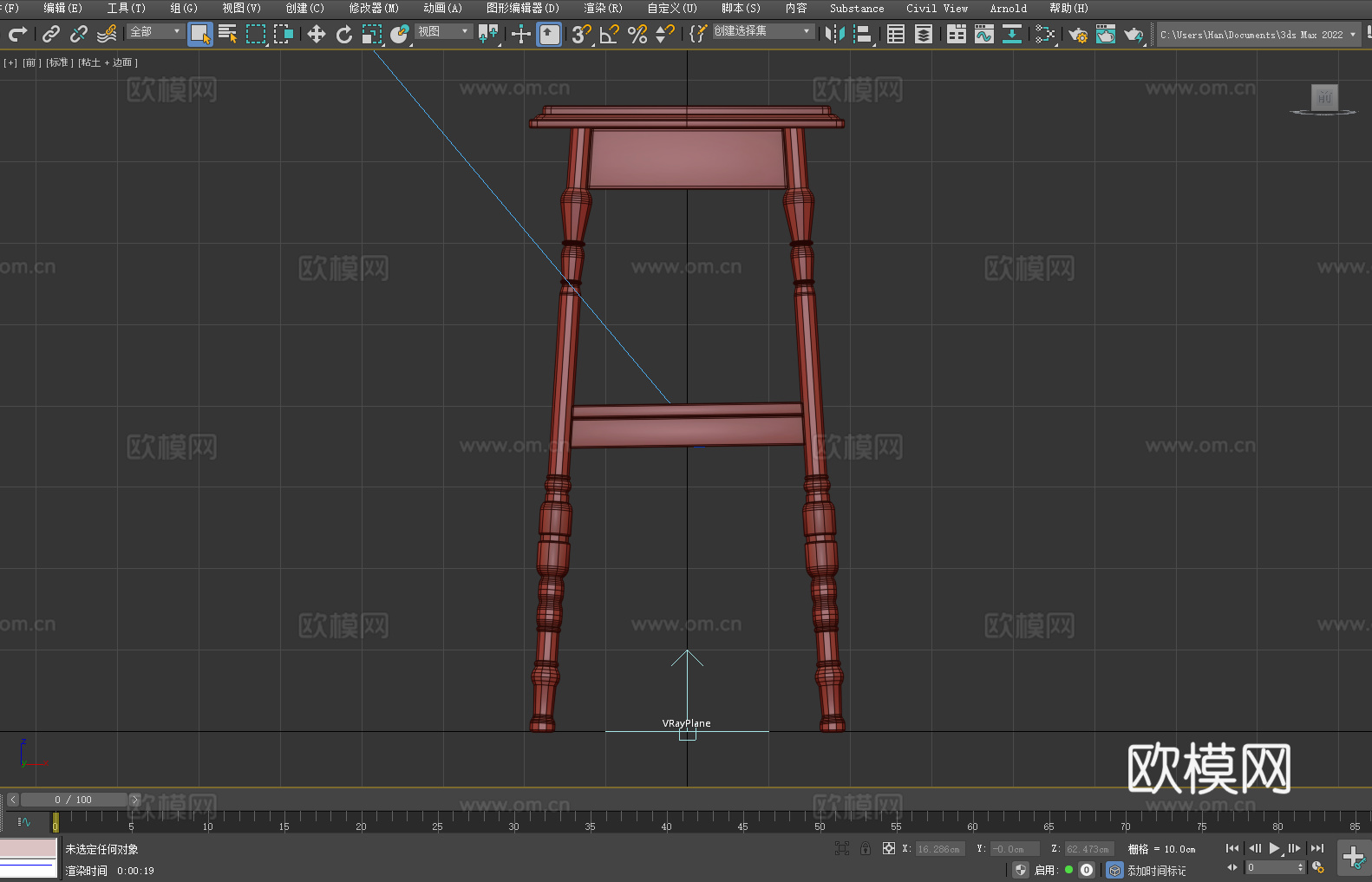Toggle the 3D Snaps button
The height and width of the screenshot is (882, 1372).
582,34
